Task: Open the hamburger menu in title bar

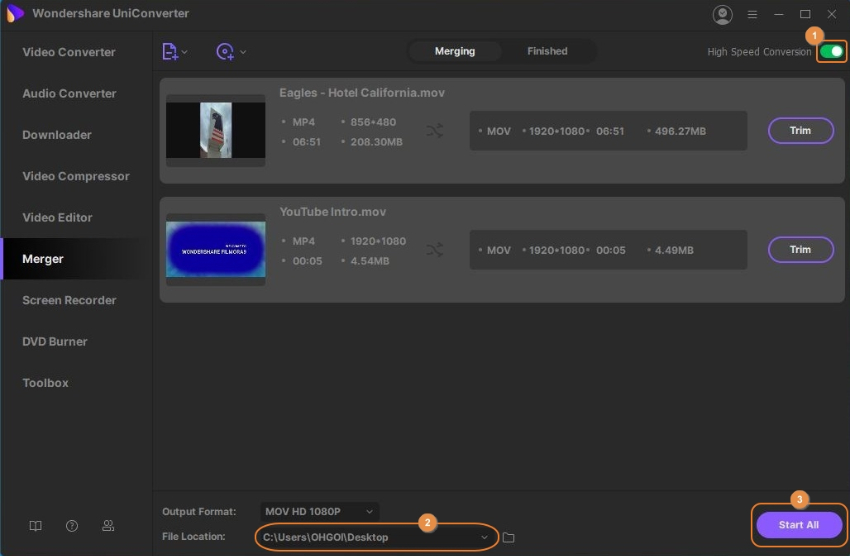Action: click(752, 14)
